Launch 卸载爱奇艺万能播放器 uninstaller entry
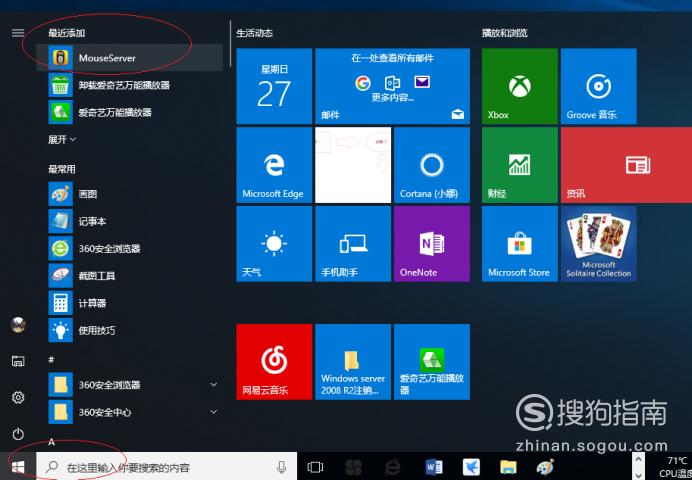 pos(129,85)
